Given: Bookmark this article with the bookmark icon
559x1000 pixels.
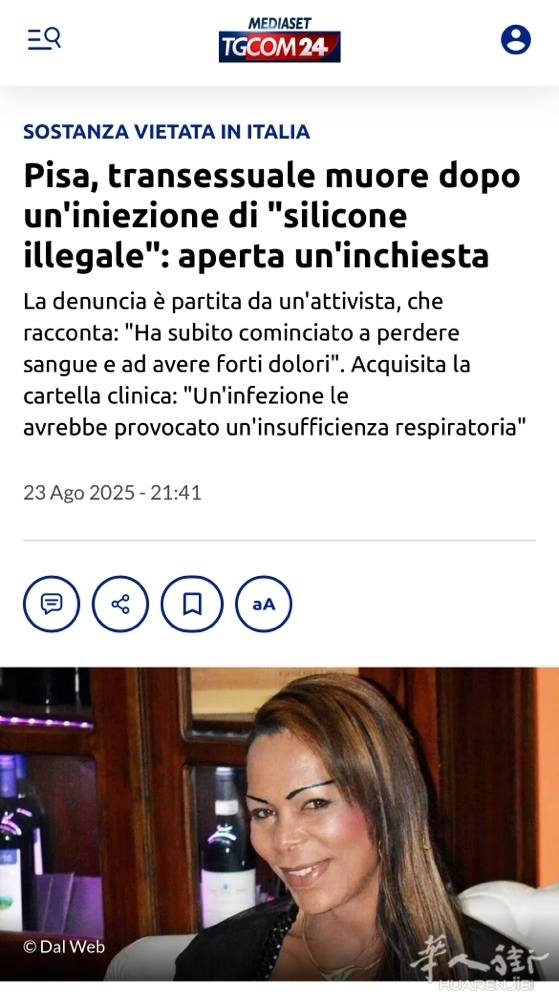Looking at the screenshot, I should [192, 603].
